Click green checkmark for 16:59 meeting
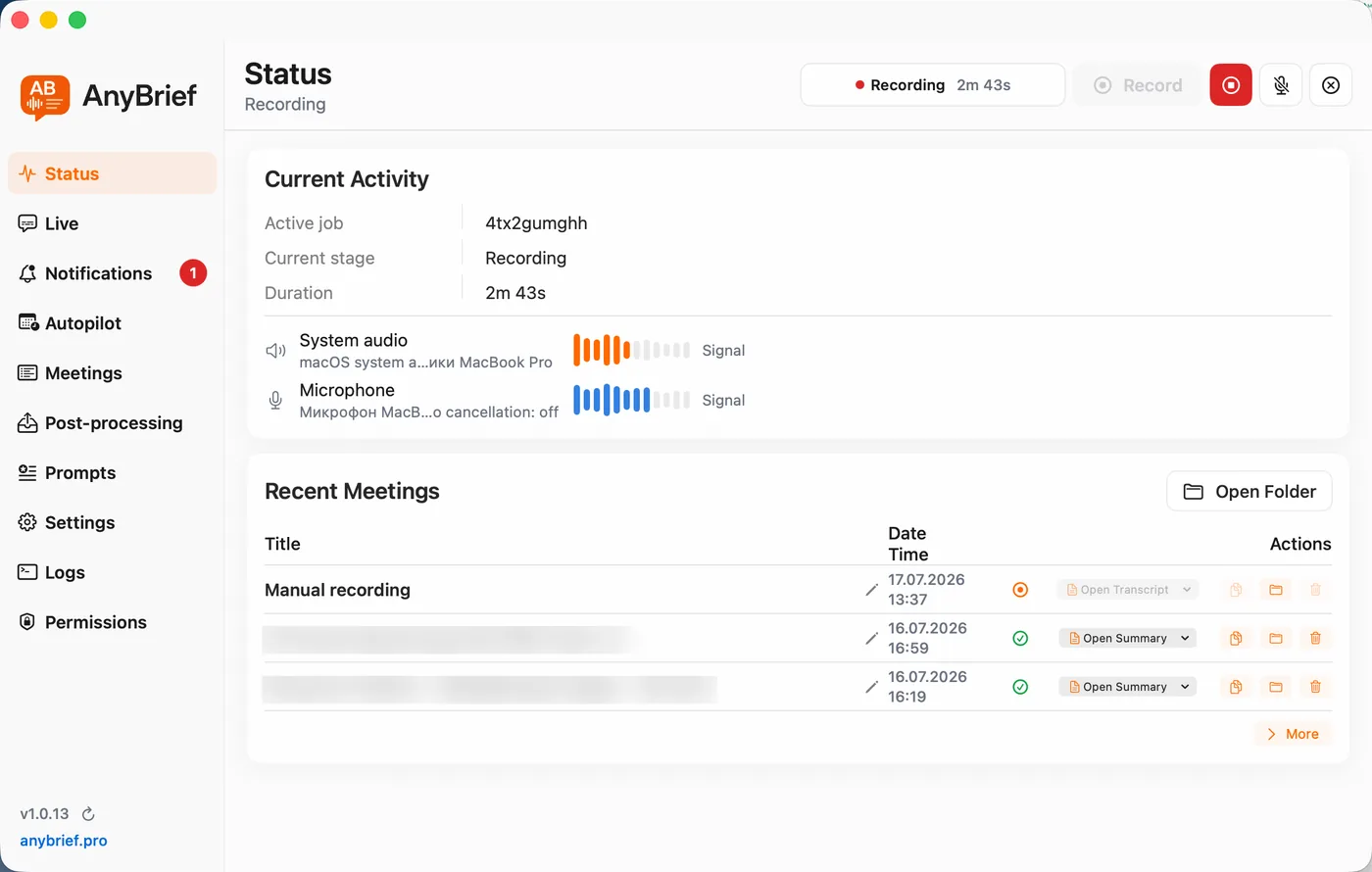Image resolution: width=1372 pixels, height=872 pixels. [x=1020, y=638]
